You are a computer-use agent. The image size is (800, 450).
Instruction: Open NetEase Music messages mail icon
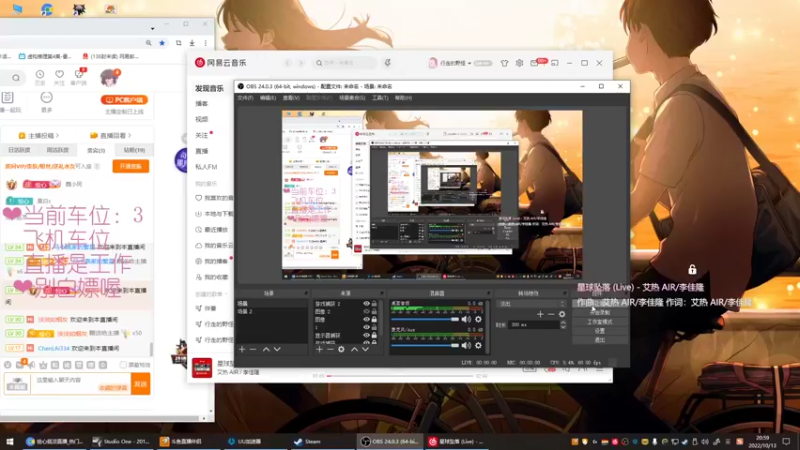tap(534, 63)
